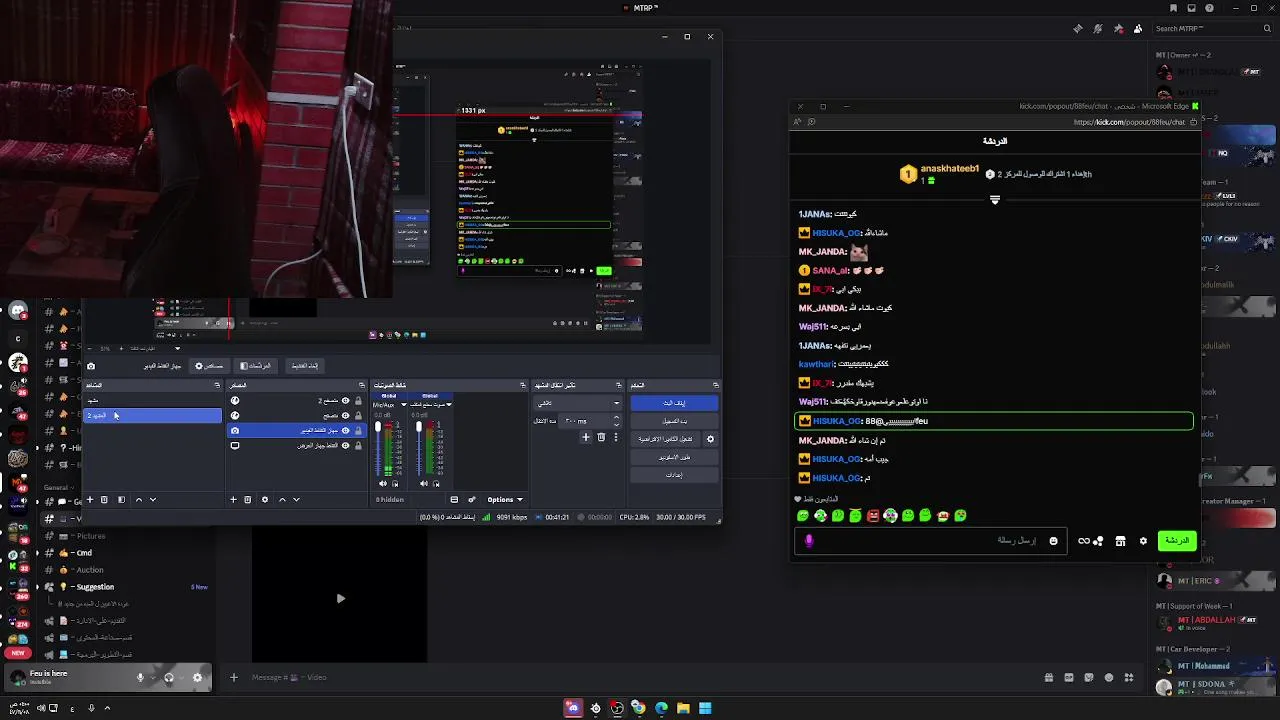Viewport: 1280px width, 720px height.
Task: Open source properties gear in Sources dock
Action: 265,499
